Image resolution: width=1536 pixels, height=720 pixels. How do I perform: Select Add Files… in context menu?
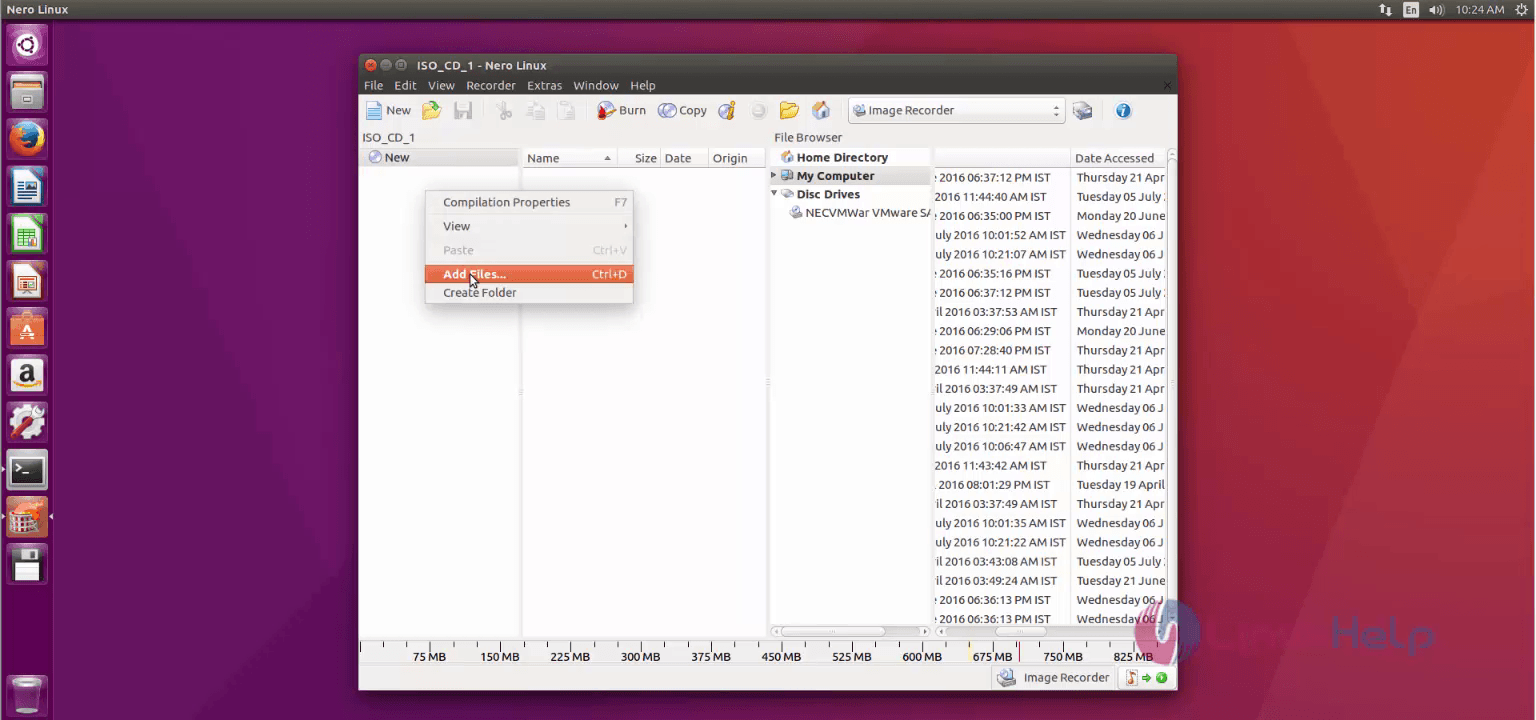pos(529,274)
